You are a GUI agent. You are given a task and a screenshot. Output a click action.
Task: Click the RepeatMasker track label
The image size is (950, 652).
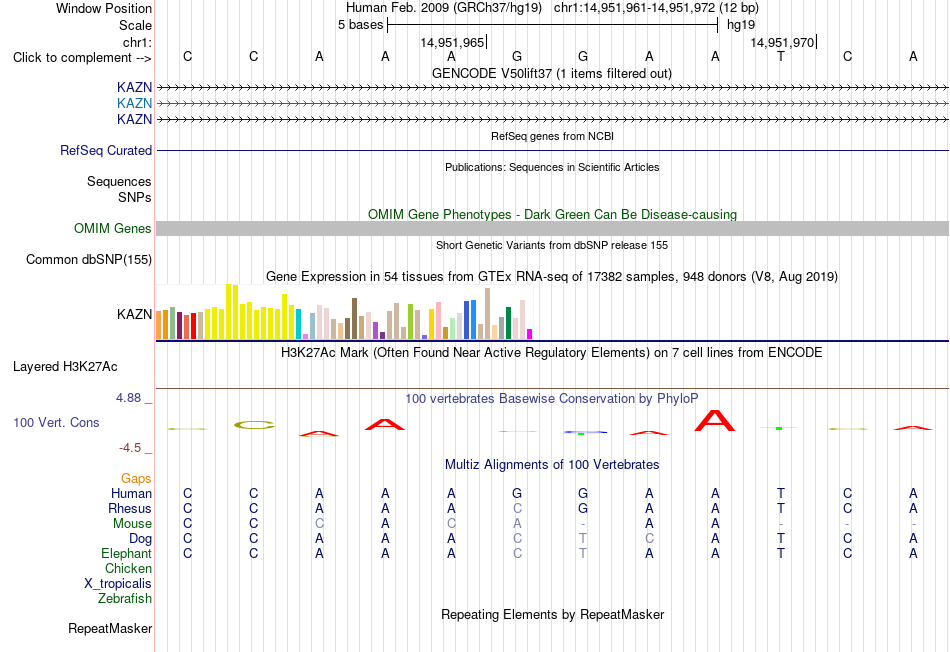(x=110, y=629)
